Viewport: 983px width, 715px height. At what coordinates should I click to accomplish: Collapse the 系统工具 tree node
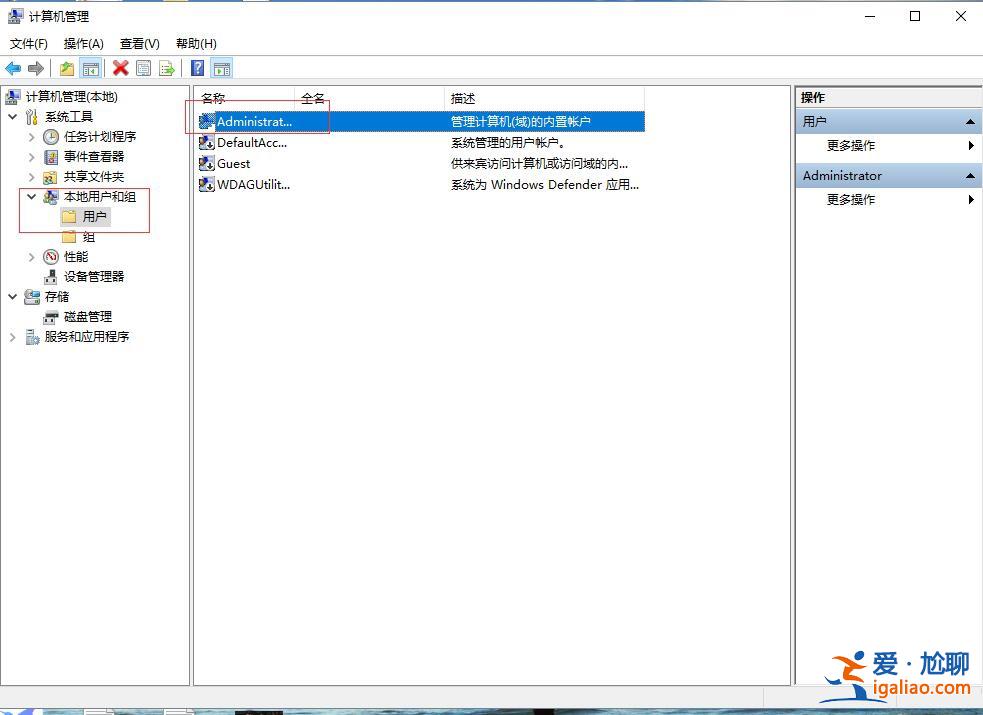coord(12,116)
